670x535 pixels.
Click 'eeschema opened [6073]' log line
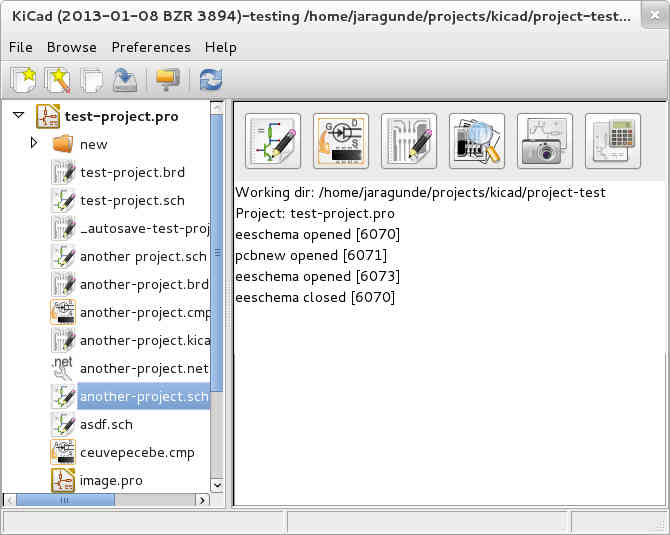click(x=317, y=276)
